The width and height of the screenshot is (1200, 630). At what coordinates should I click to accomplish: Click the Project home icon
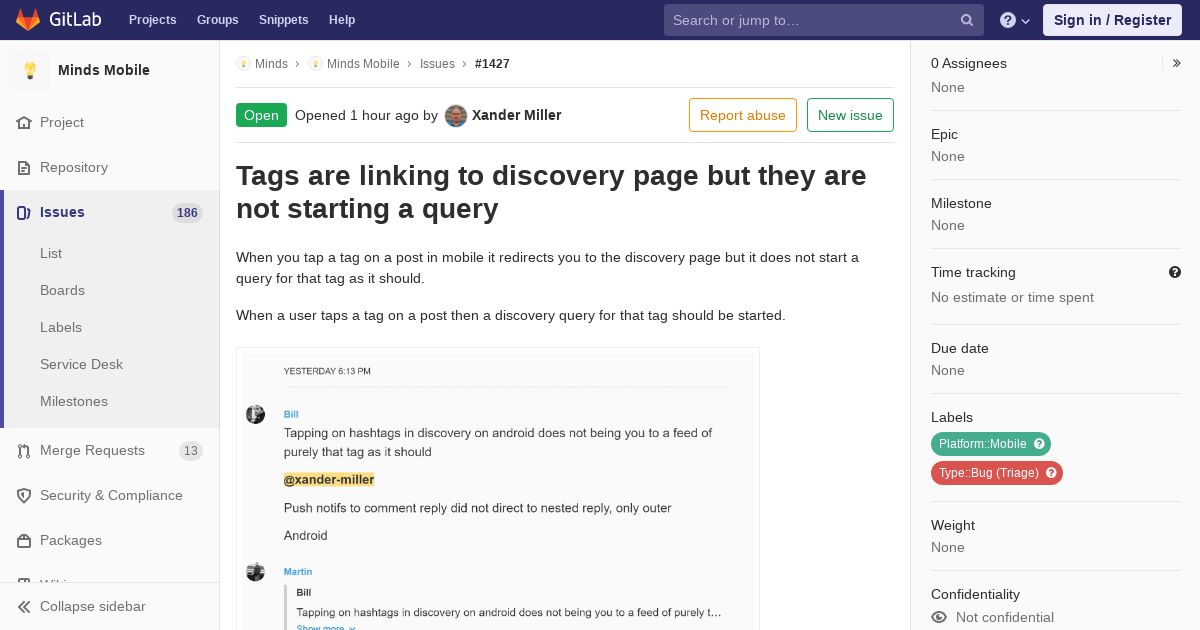click(24, 122)
